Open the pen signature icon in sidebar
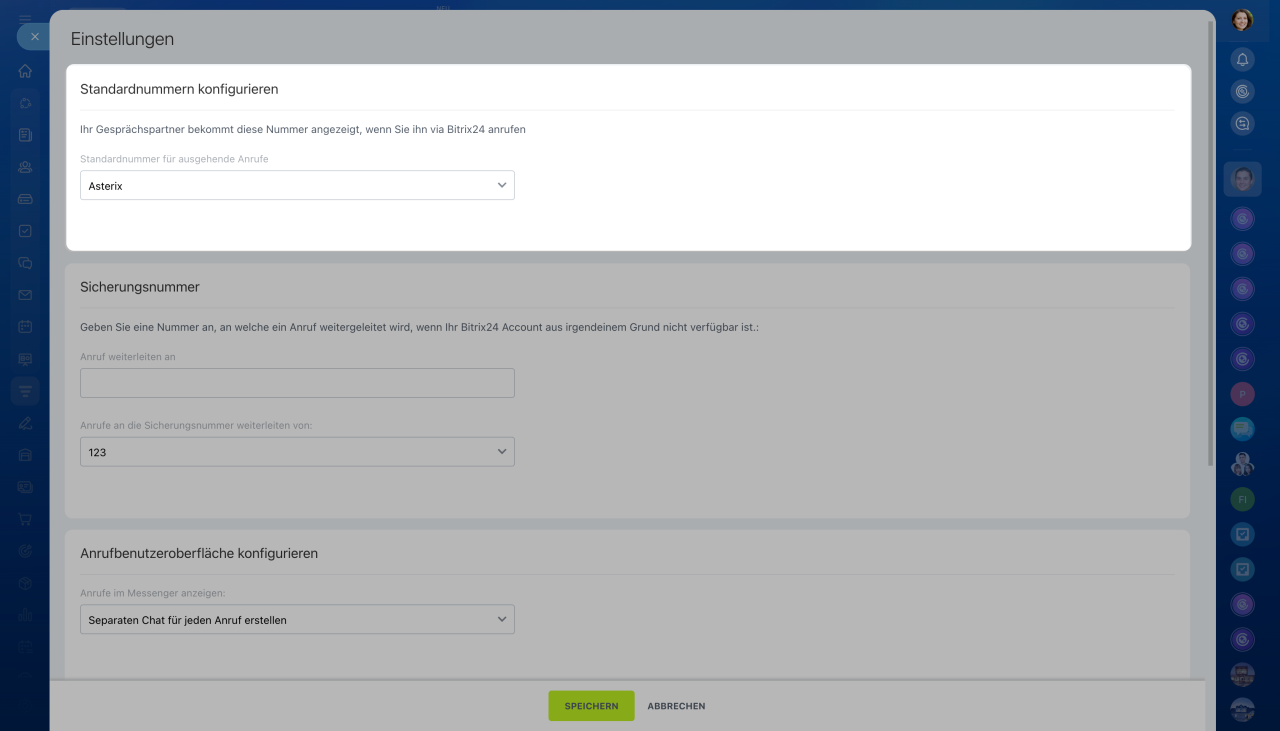 tap(25, 423)
